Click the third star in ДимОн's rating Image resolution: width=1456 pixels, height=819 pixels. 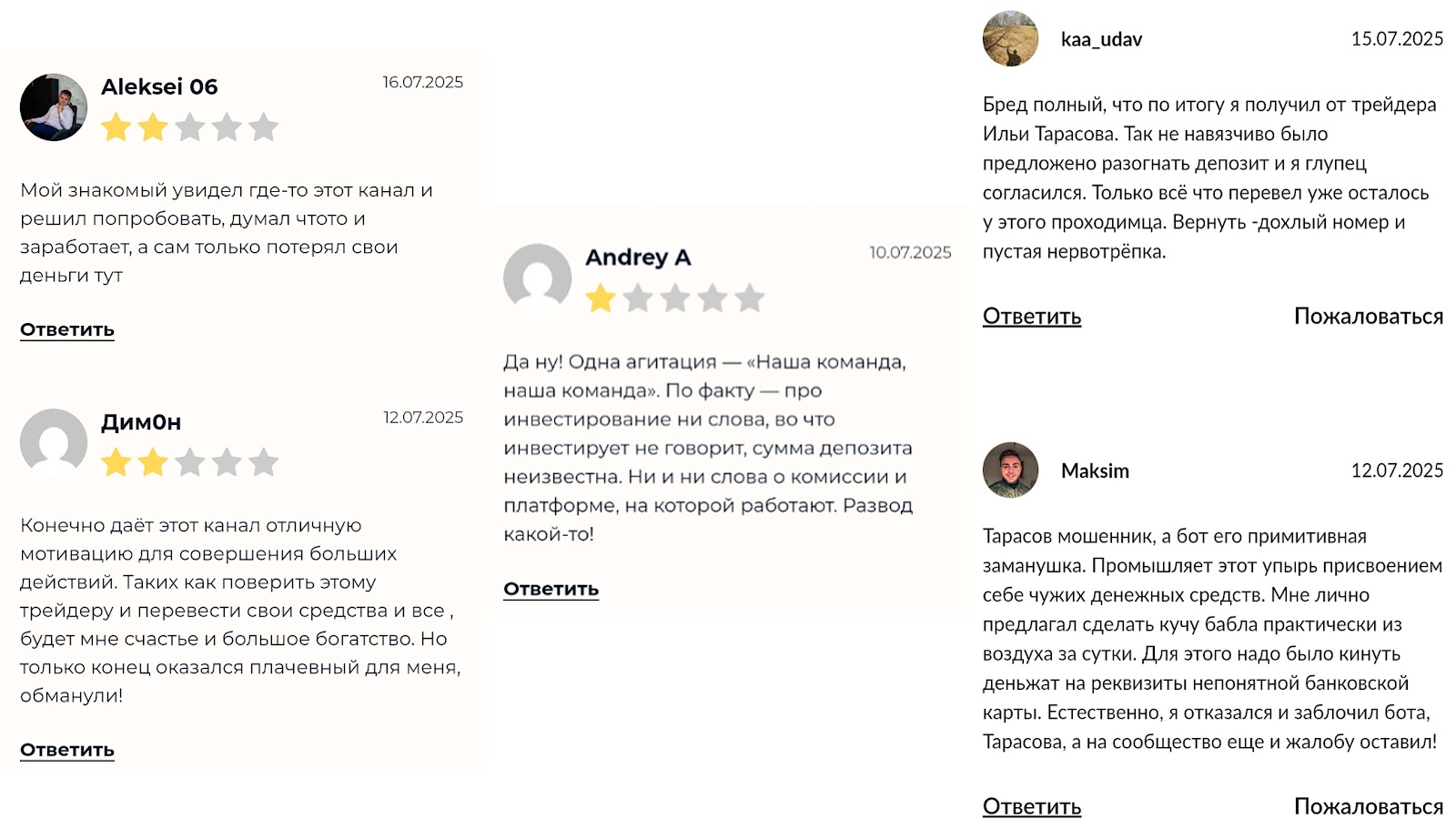click(190, 463)
